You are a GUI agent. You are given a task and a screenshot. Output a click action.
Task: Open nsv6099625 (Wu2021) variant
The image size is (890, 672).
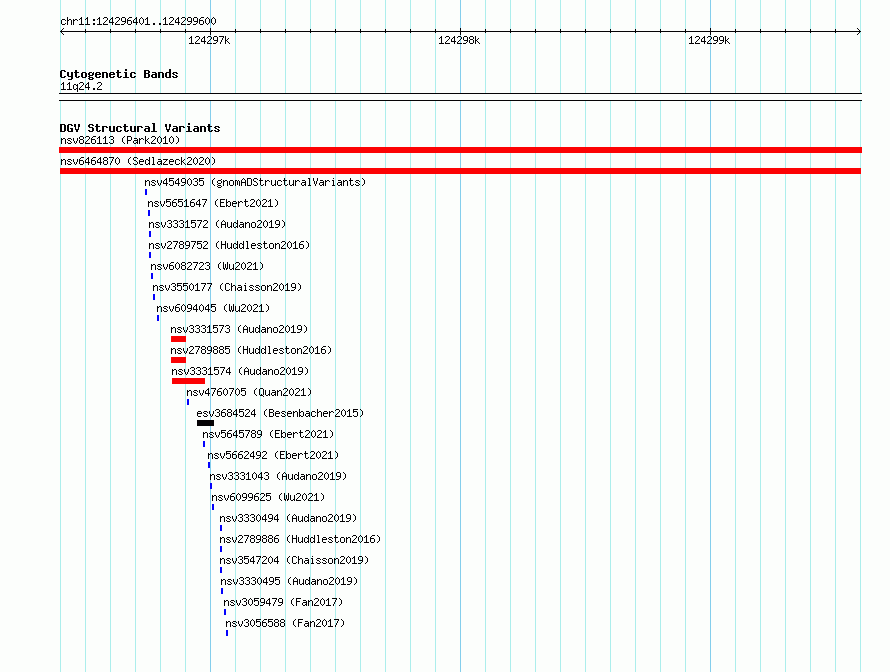point(268,497)
